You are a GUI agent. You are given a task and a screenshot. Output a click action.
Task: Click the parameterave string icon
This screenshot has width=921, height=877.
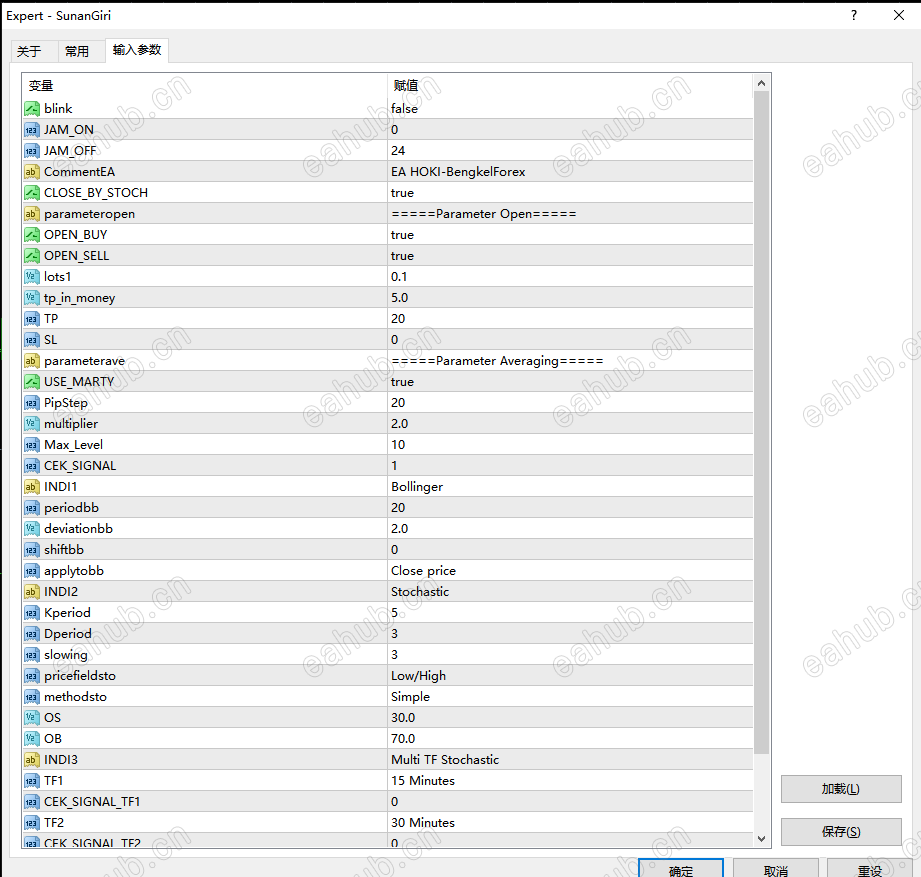[x=32, y=361]
